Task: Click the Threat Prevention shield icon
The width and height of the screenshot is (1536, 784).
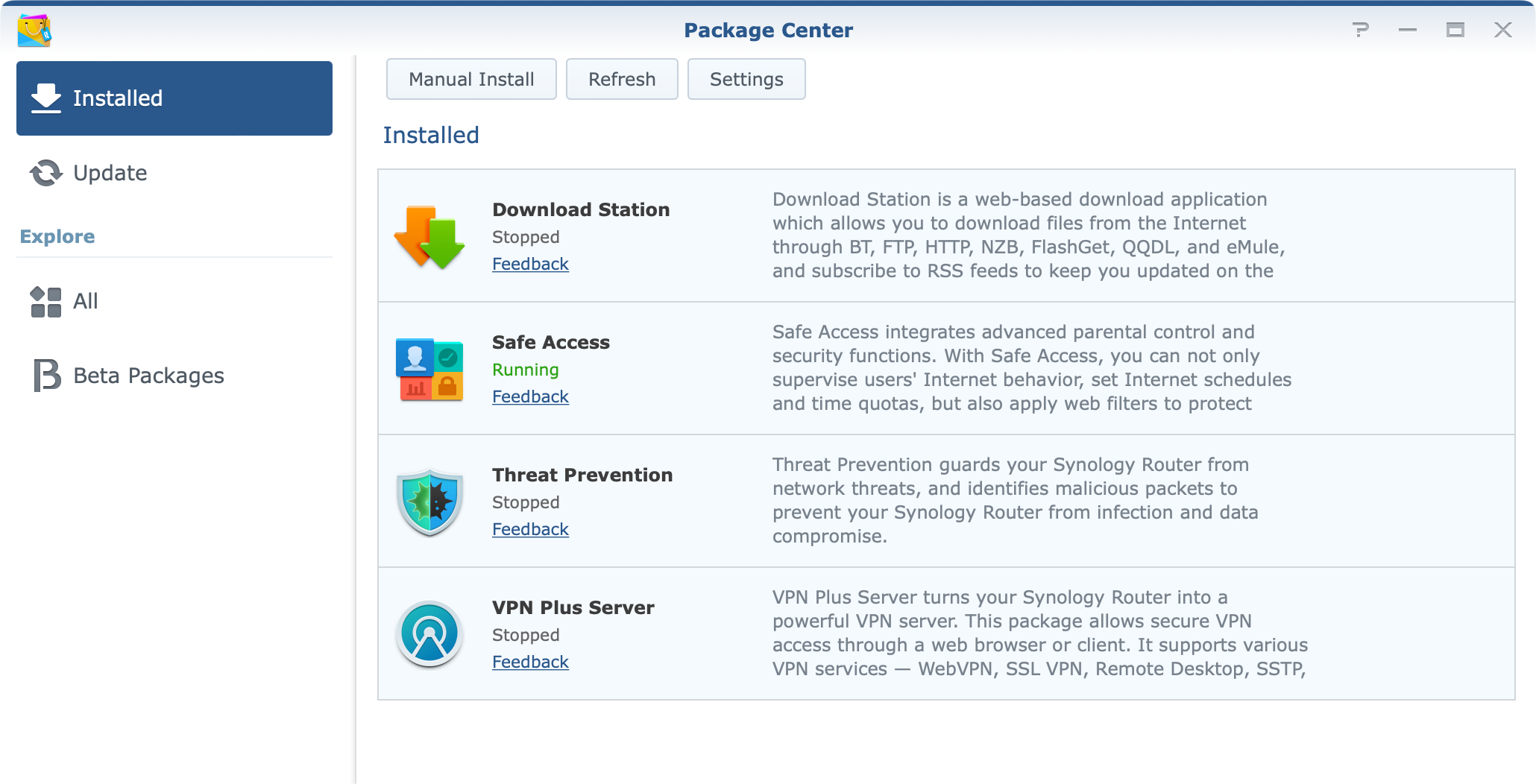Action: tap(429, 502)
